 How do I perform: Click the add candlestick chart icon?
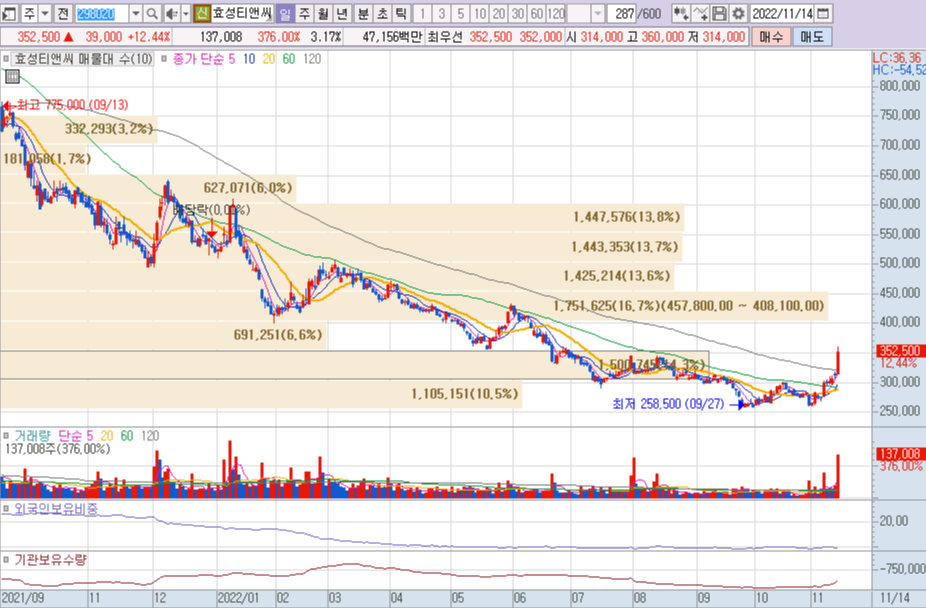coord(680,13)
